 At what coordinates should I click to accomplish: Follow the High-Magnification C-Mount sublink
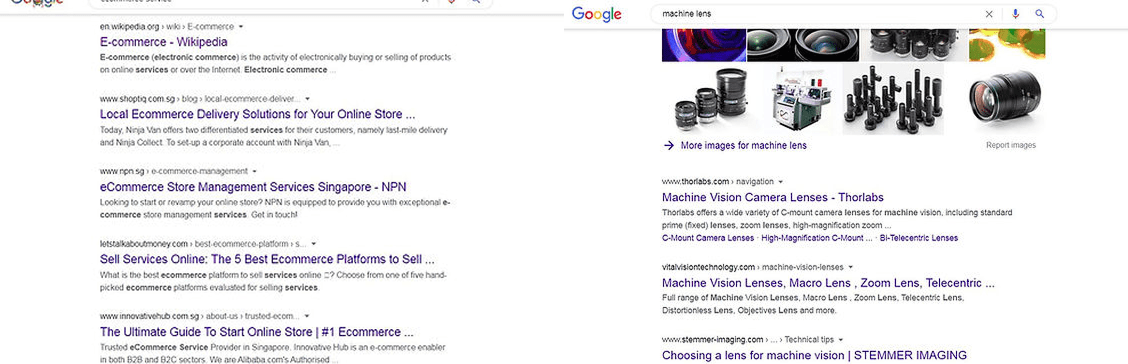[x=817, y=238]
